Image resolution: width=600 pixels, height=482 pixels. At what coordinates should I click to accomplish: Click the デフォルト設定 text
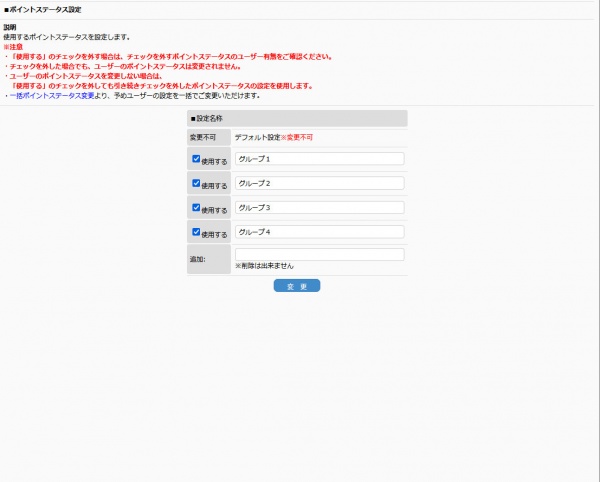pos(257,135)
